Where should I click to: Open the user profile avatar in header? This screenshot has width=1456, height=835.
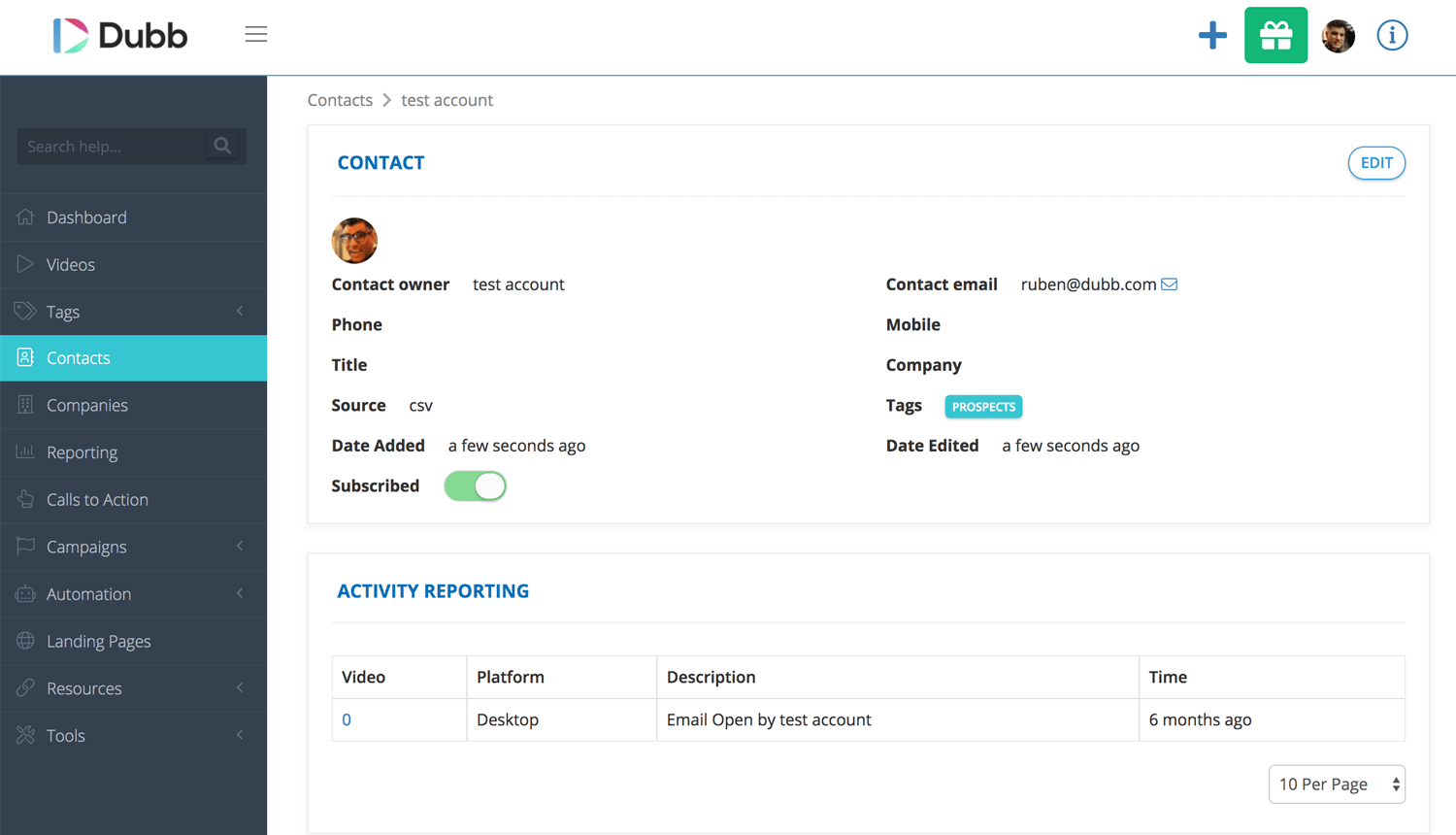[x=1339, y=36]
